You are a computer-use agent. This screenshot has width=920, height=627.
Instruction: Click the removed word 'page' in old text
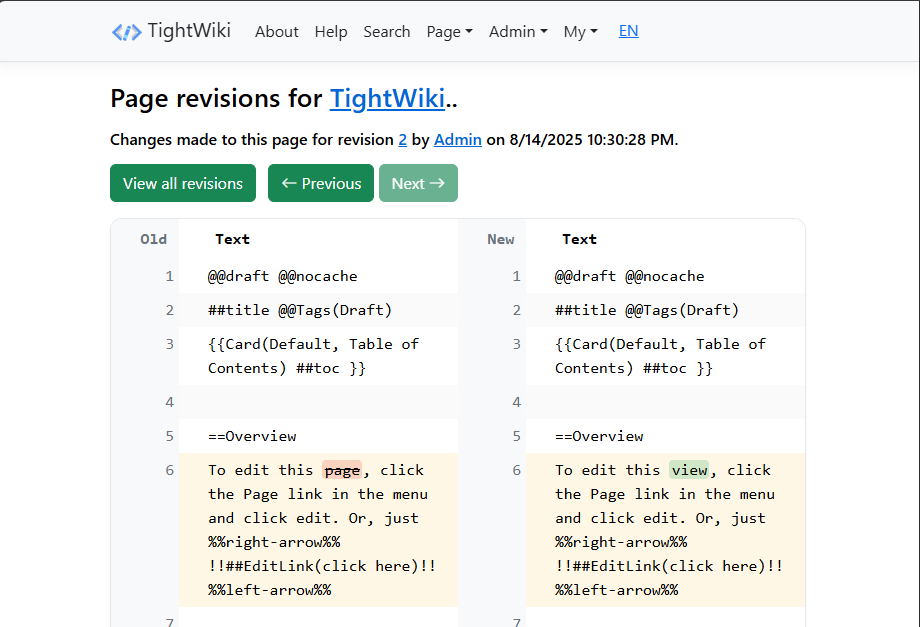point(342,470)
